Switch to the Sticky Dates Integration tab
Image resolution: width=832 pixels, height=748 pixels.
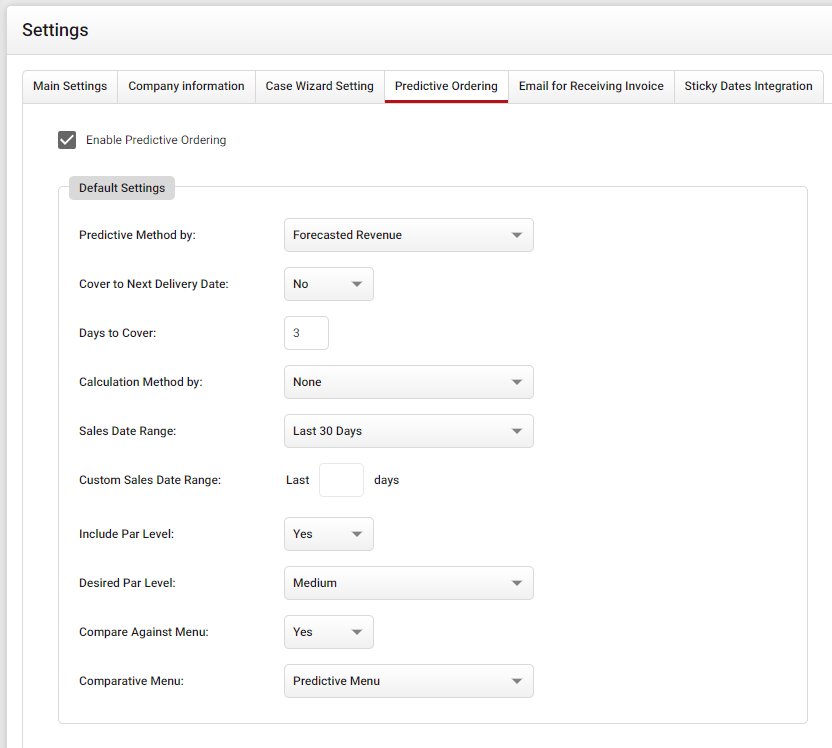tap(748, 86)
